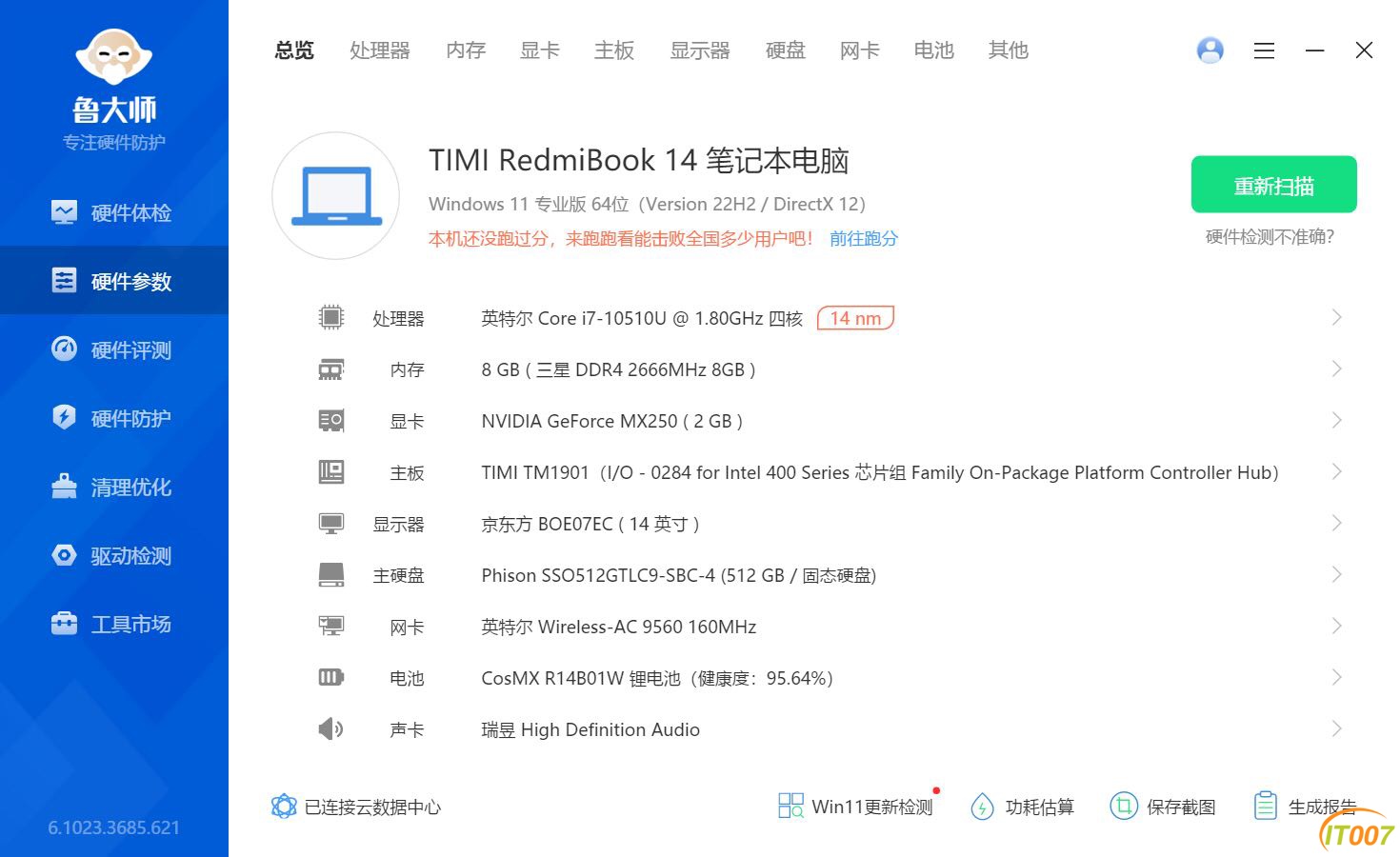Switch to the 主板 tab
Image resolution: width=1400 pixels, height=857 pixels.
(x=614, y=50)
